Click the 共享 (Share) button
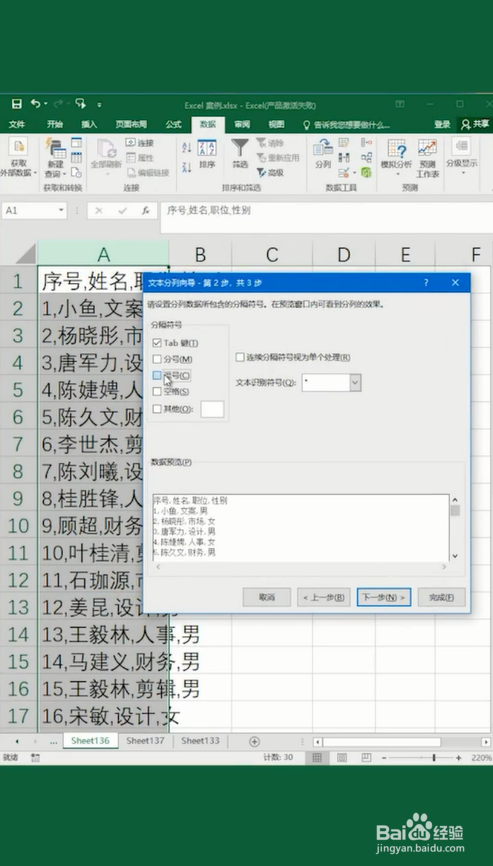The width and height of the screenshot is (493, 866). (475, 124)
